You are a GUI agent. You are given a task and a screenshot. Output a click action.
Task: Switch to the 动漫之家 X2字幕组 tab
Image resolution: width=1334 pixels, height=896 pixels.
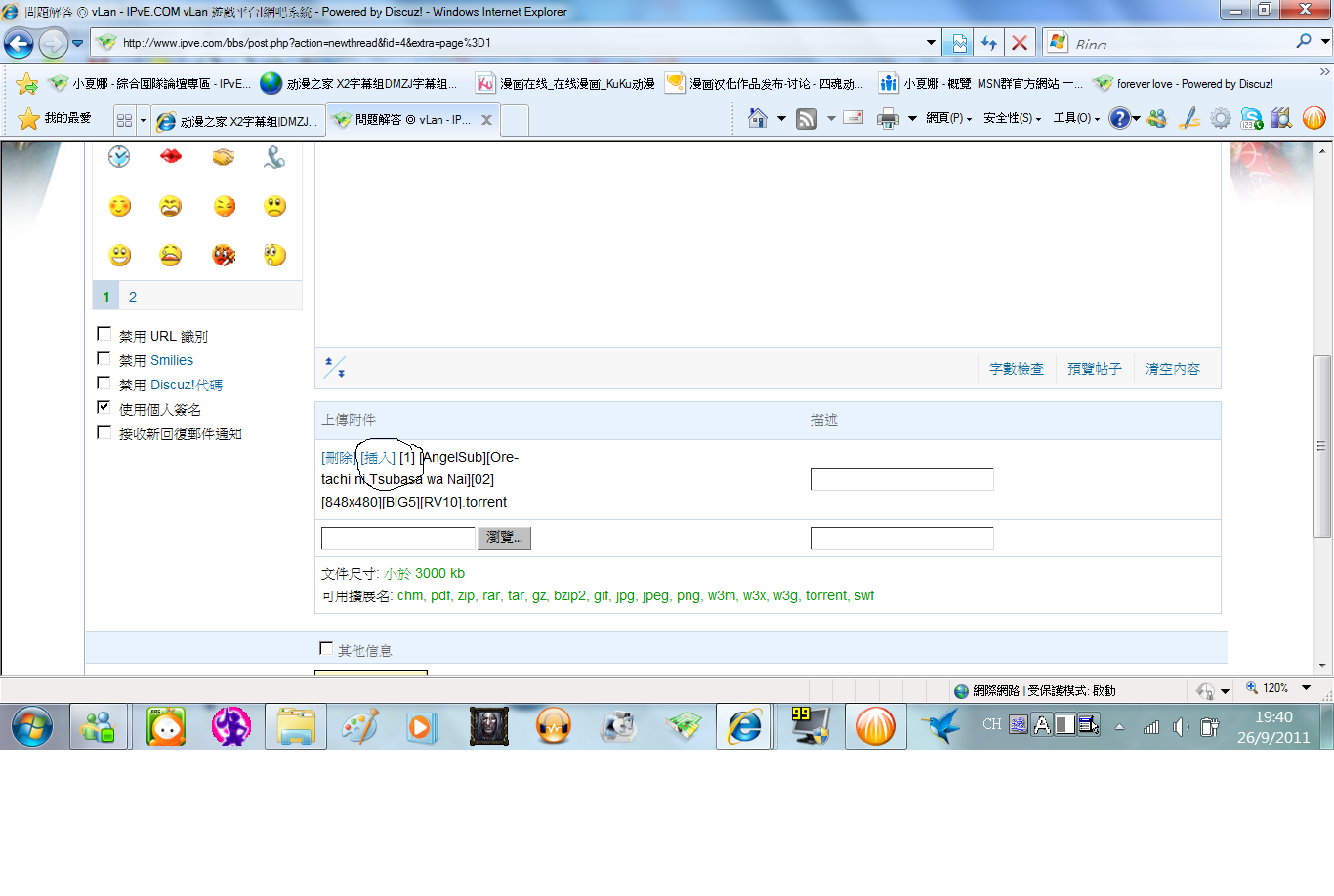pyautogui.click(x=238, y=121)
